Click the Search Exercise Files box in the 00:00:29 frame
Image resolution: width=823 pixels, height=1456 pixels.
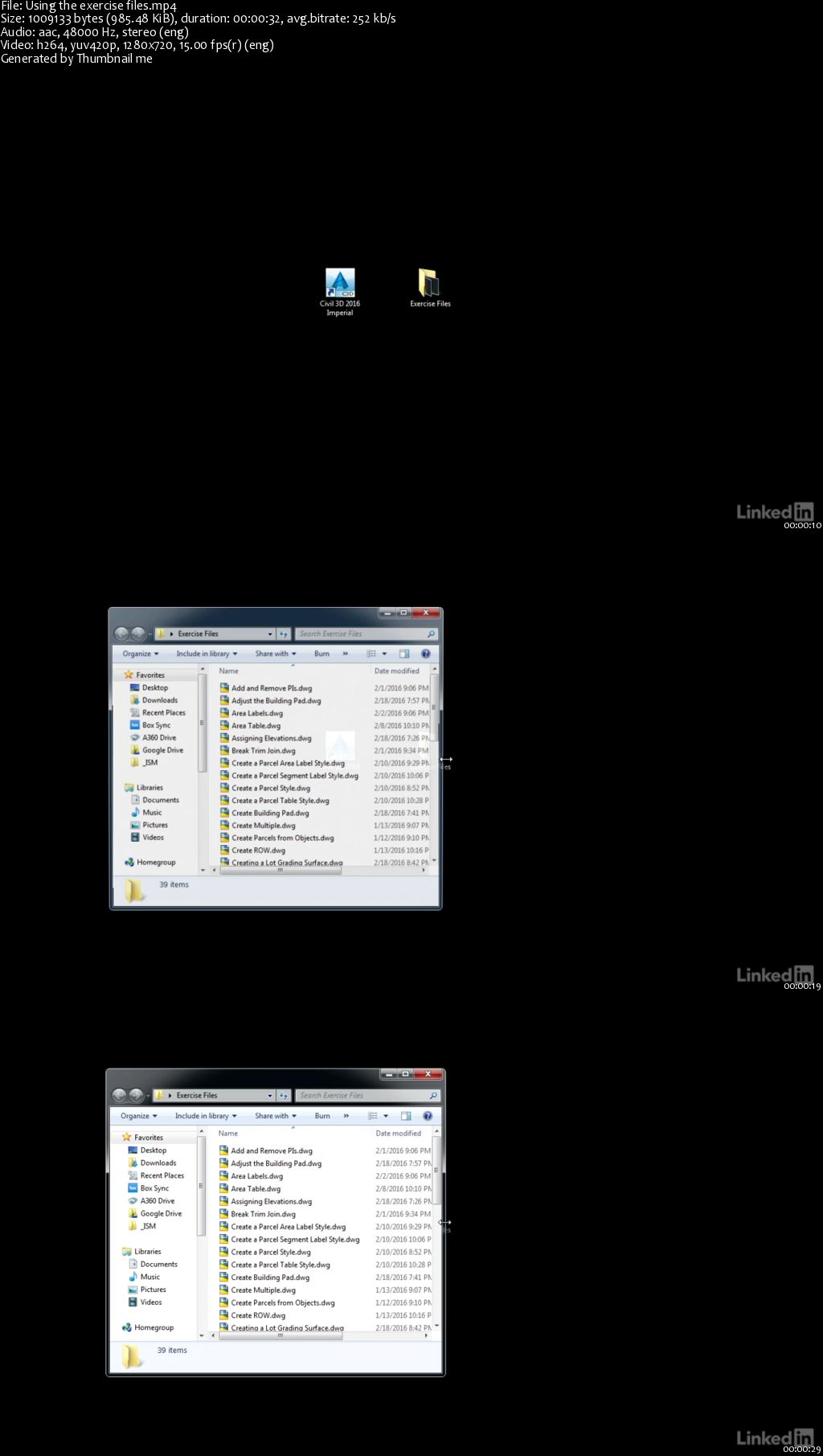click(367, 1096)
